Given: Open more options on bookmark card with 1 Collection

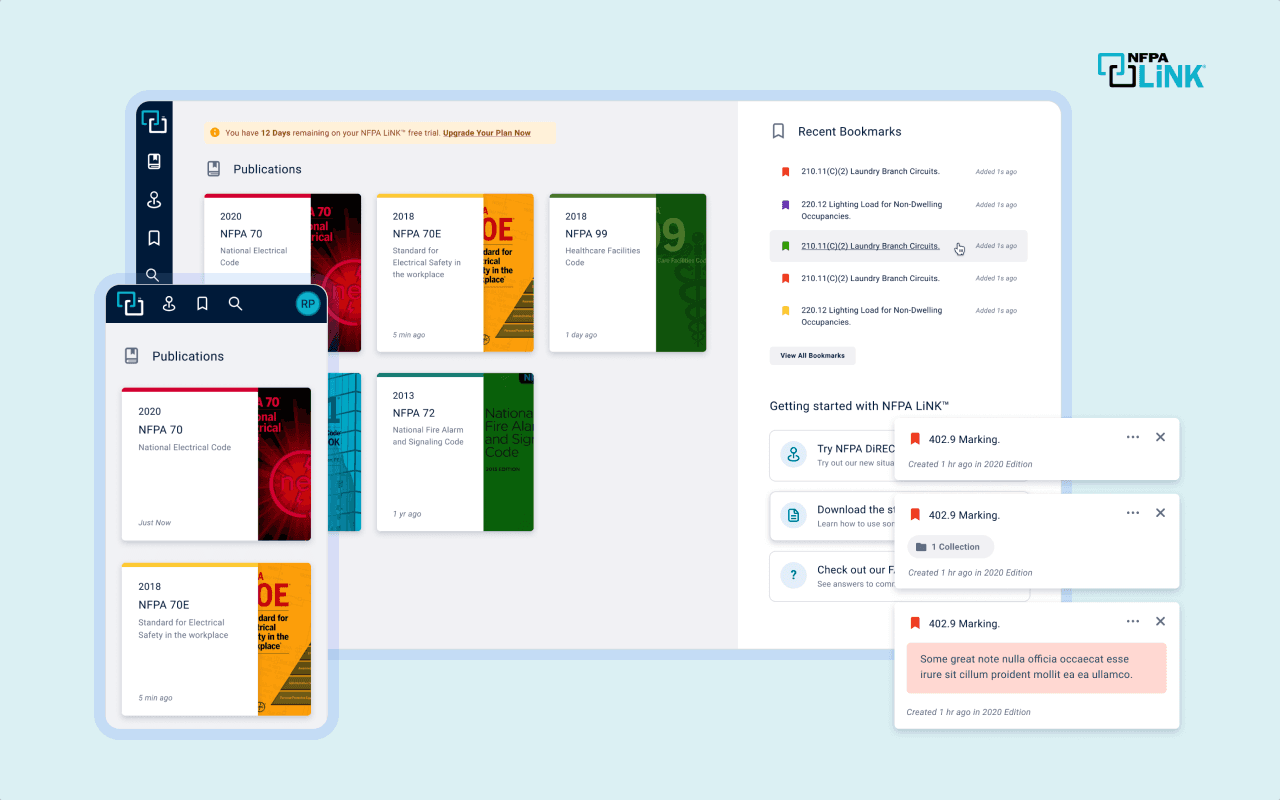Looking at the screenshot, I should pyautogui.click(x=1133, y=513).
